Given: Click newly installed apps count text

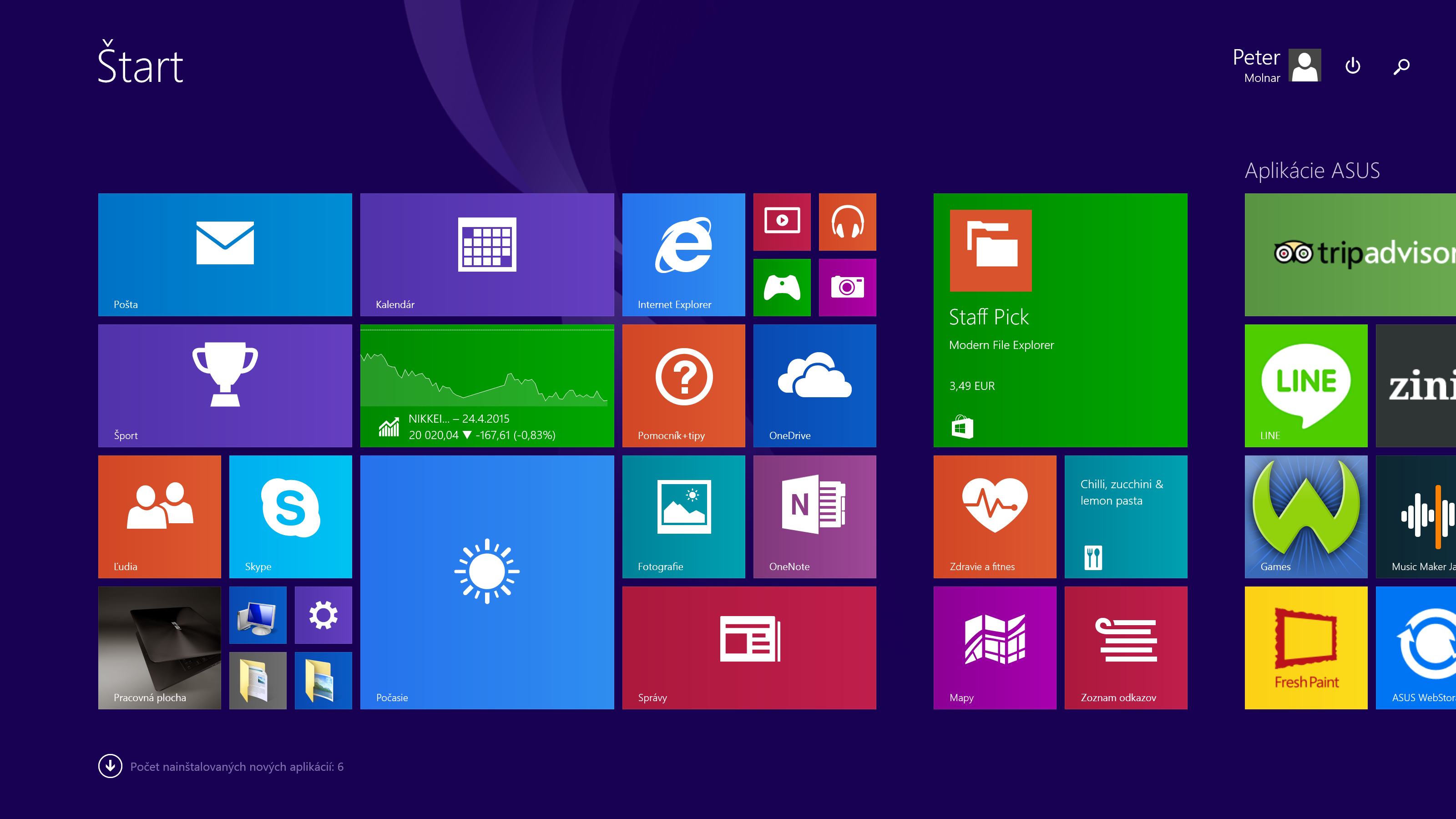Looking at the screenshot, I should click(237, 767).
